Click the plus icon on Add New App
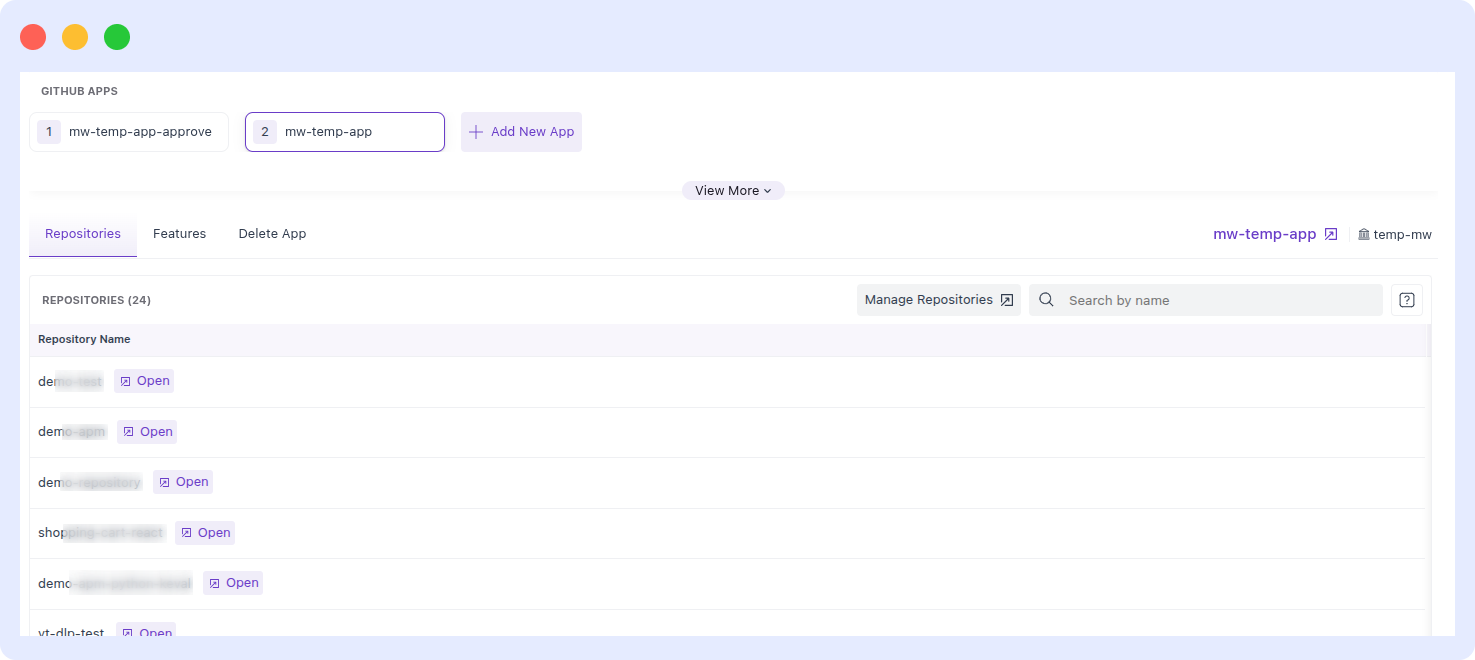The width and height of the screenshot is (1475, 660). click(x=475, y=131)
